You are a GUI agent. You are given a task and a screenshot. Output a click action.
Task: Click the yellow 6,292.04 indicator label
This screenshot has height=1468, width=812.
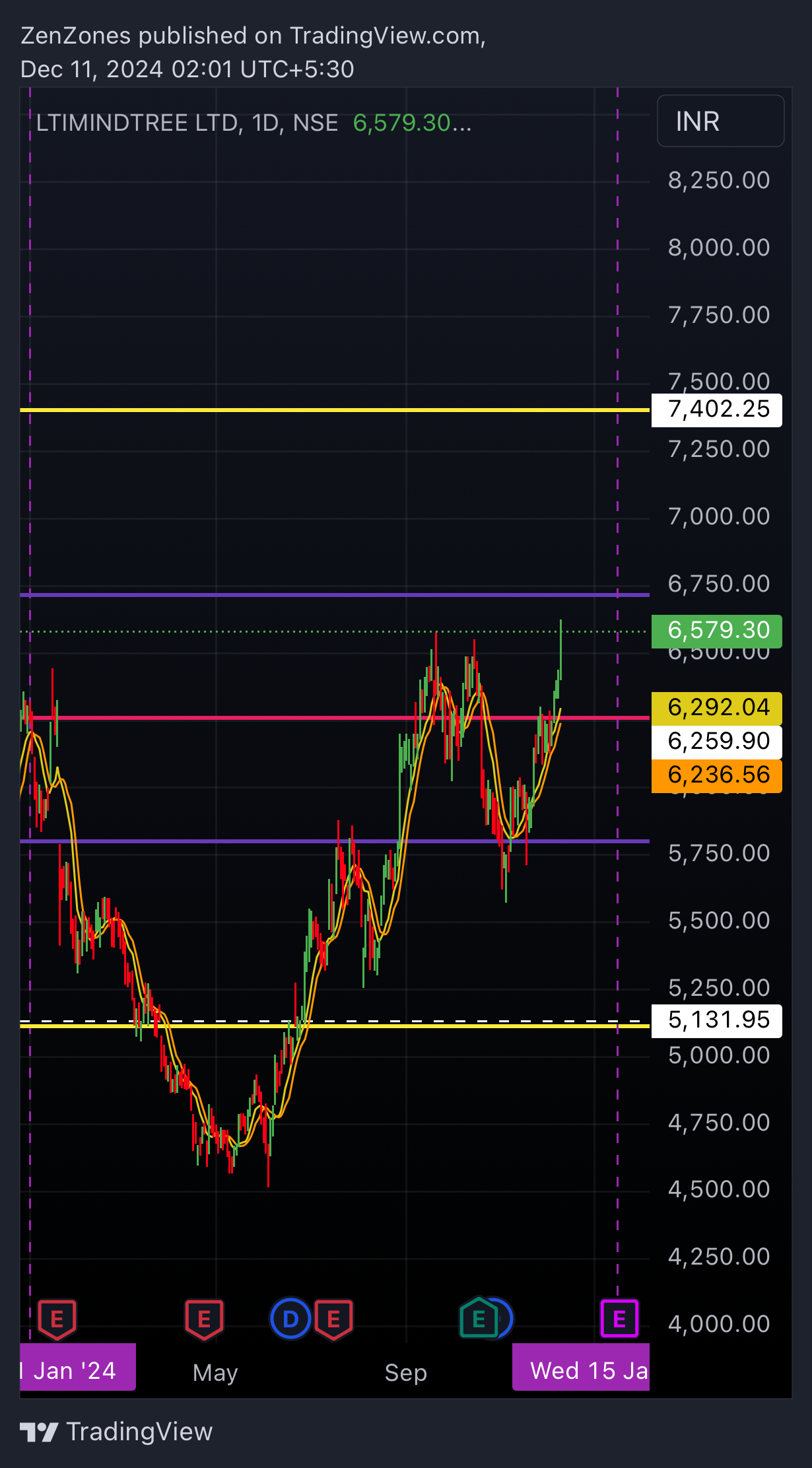click(717, 708)
